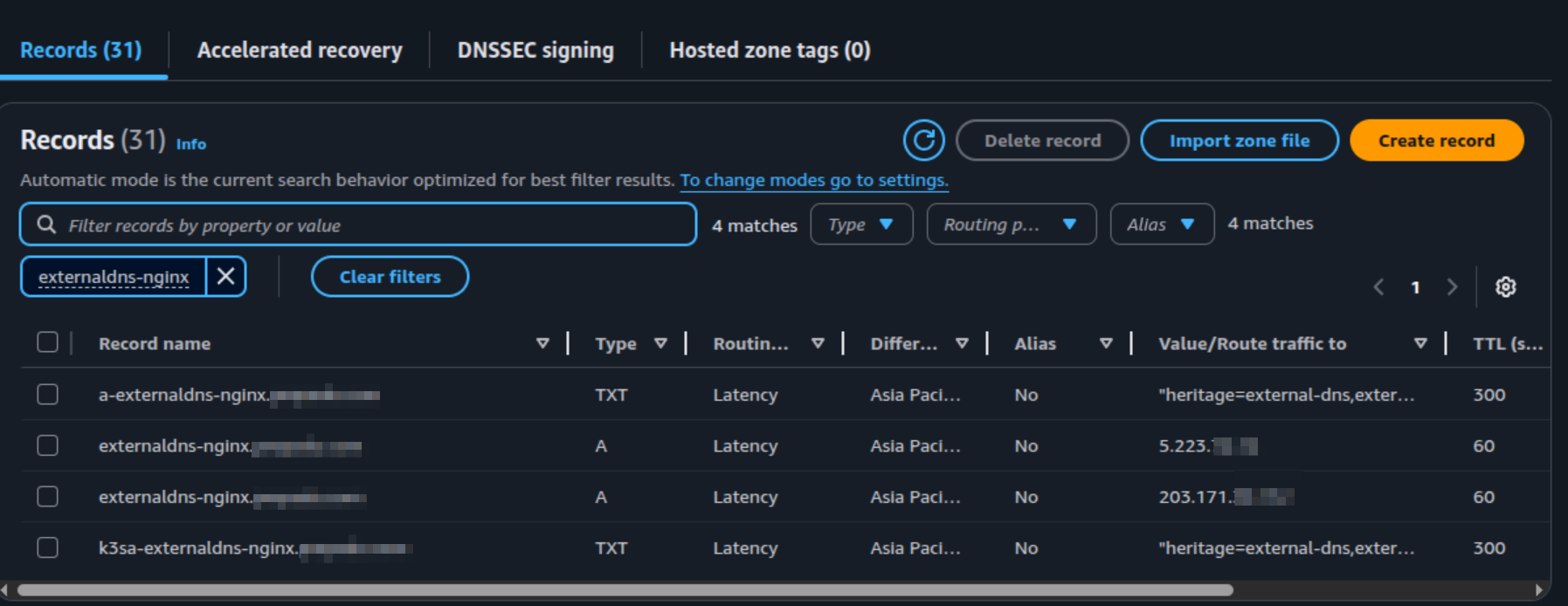Go to next page arrow
The height and width of the screenshot is (606, 1568).
pyautogui.click(x=1452, y=287)
